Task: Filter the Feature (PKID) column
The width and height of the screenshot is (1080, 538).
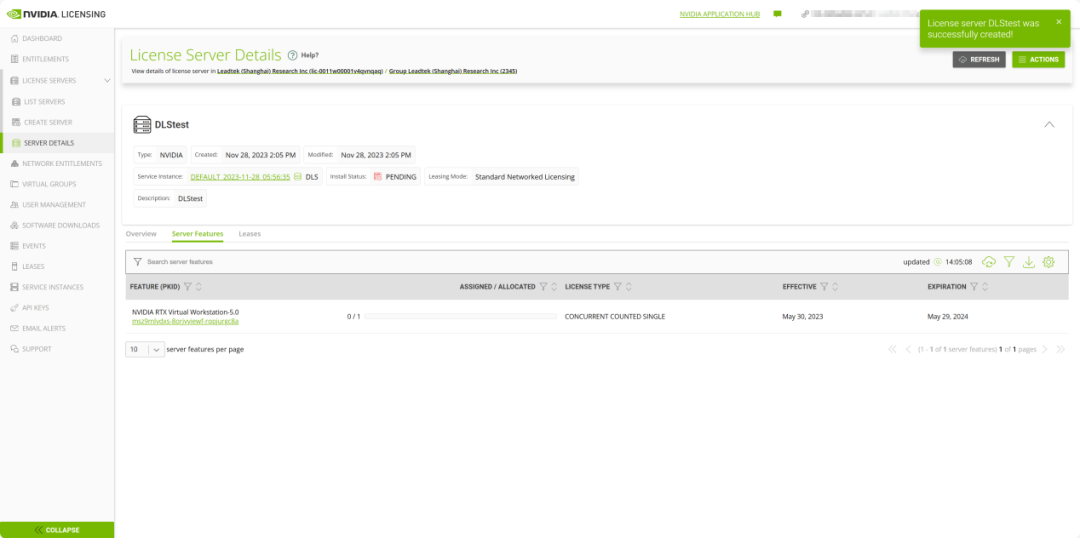Action: pos(187,287)
